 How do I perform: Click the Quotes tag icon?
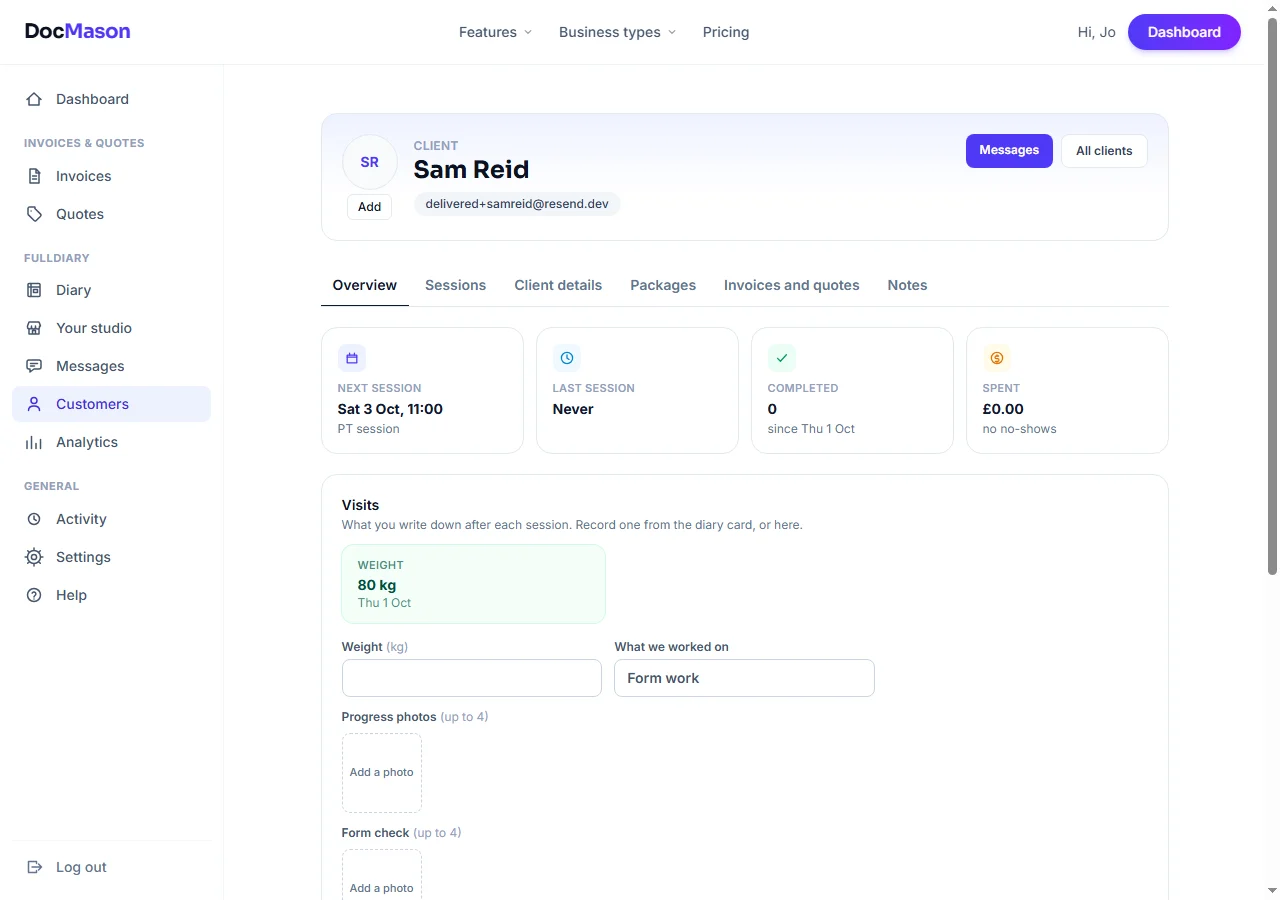click(34, 214)
